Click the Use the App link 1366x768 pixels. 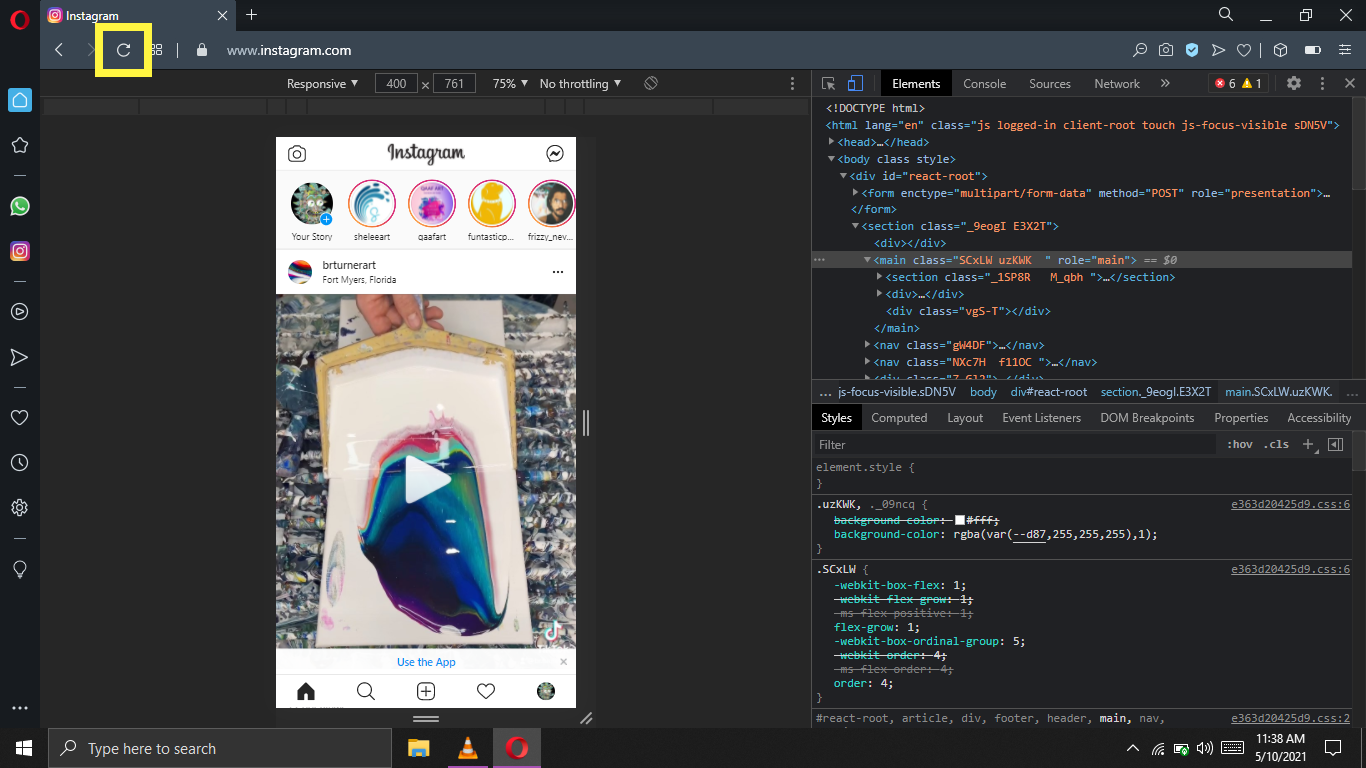[x=426, y=662]
